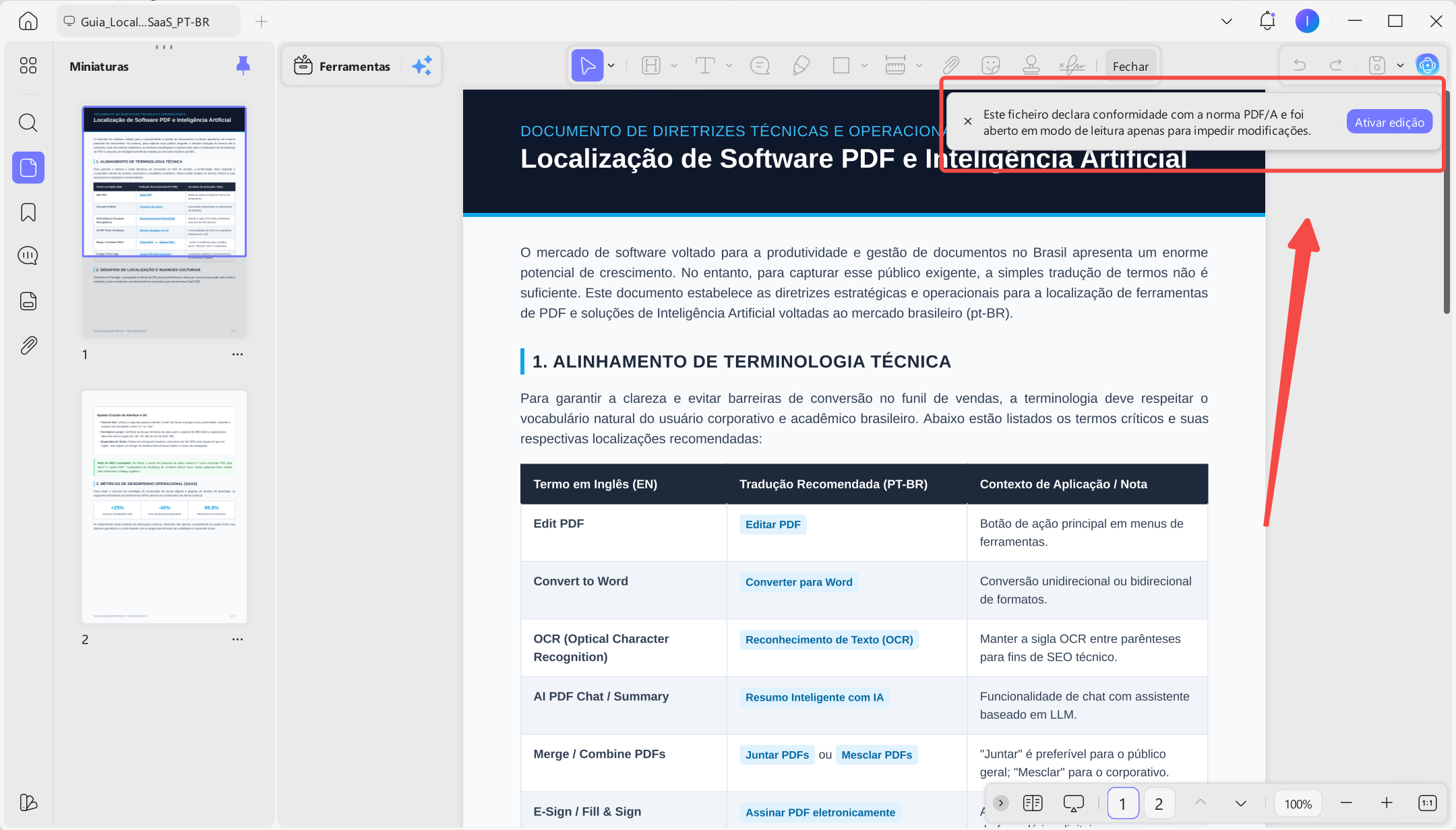Select the page thumbnails sidebar icon
Viewport: 1456px width, 830px height.
tap(28, 167)
